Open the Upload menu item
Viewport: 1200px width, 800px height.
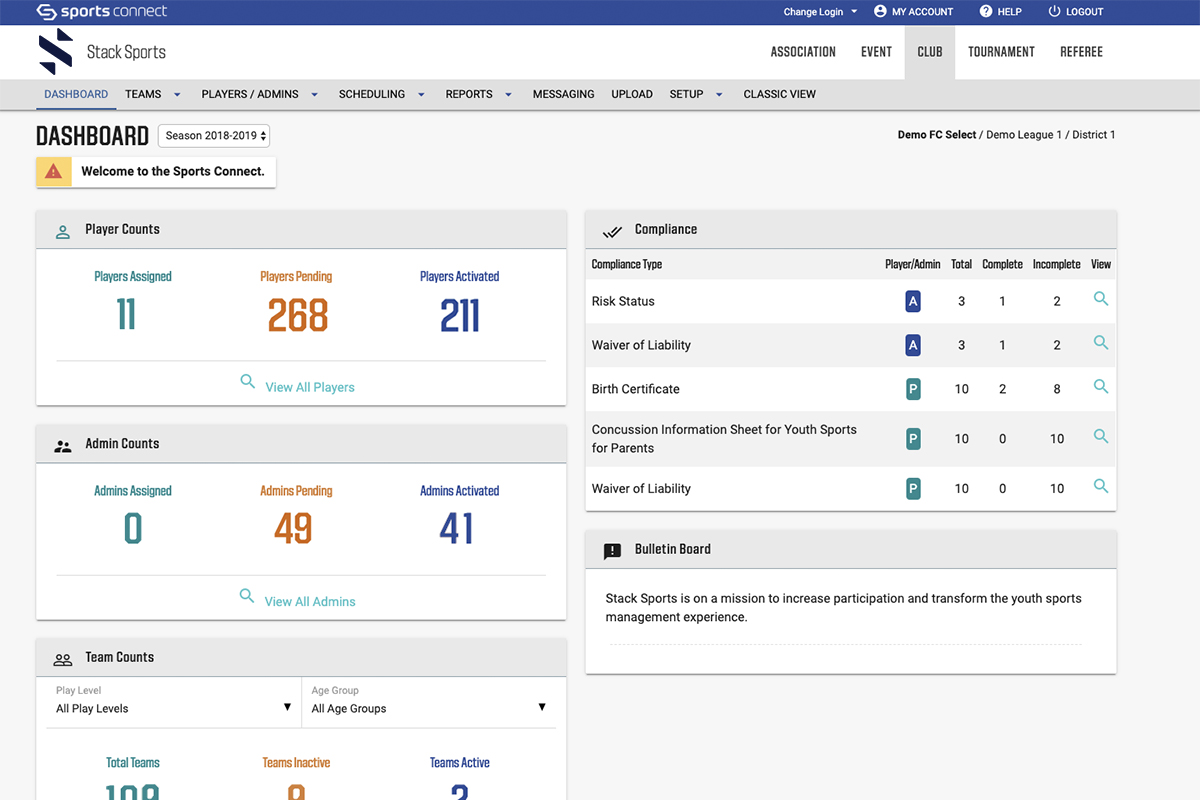coord(632,94)
